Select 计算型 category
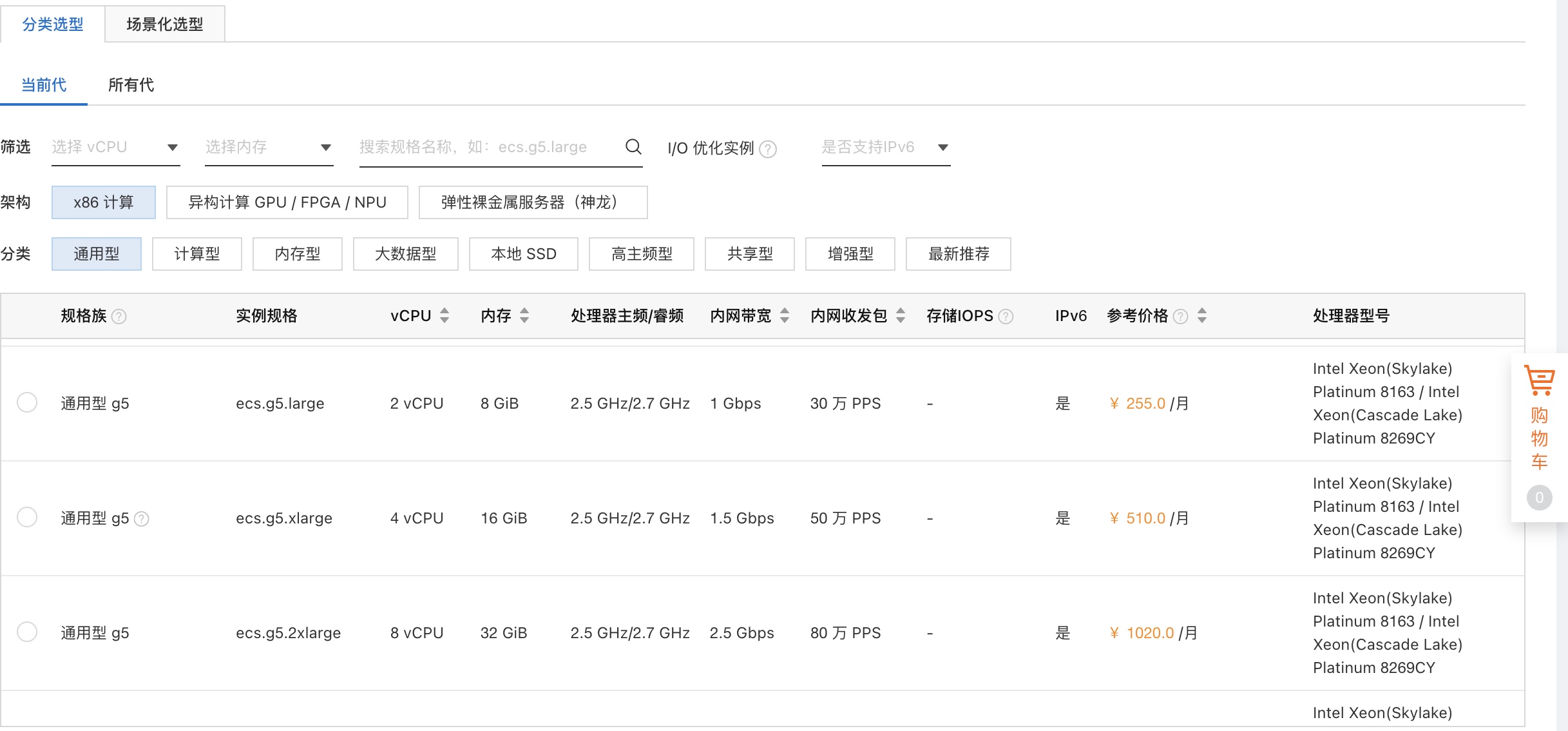This screenshot has height=731, width=1568. [x=197, y=254]
